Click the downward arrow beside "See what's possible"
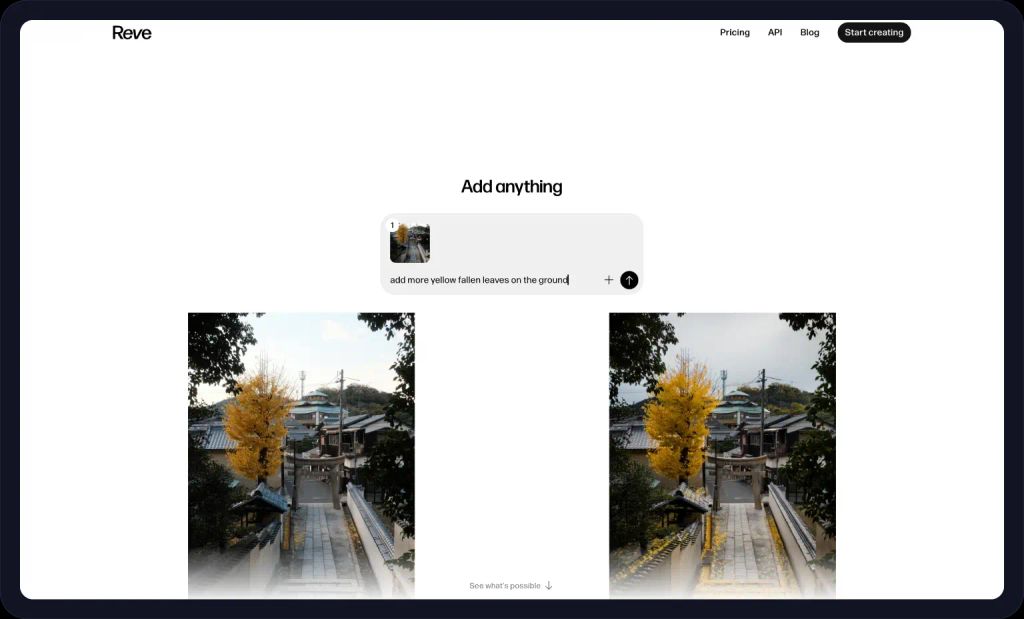The height and width of the screenshot is (619, 1024). tap(548, 586)
